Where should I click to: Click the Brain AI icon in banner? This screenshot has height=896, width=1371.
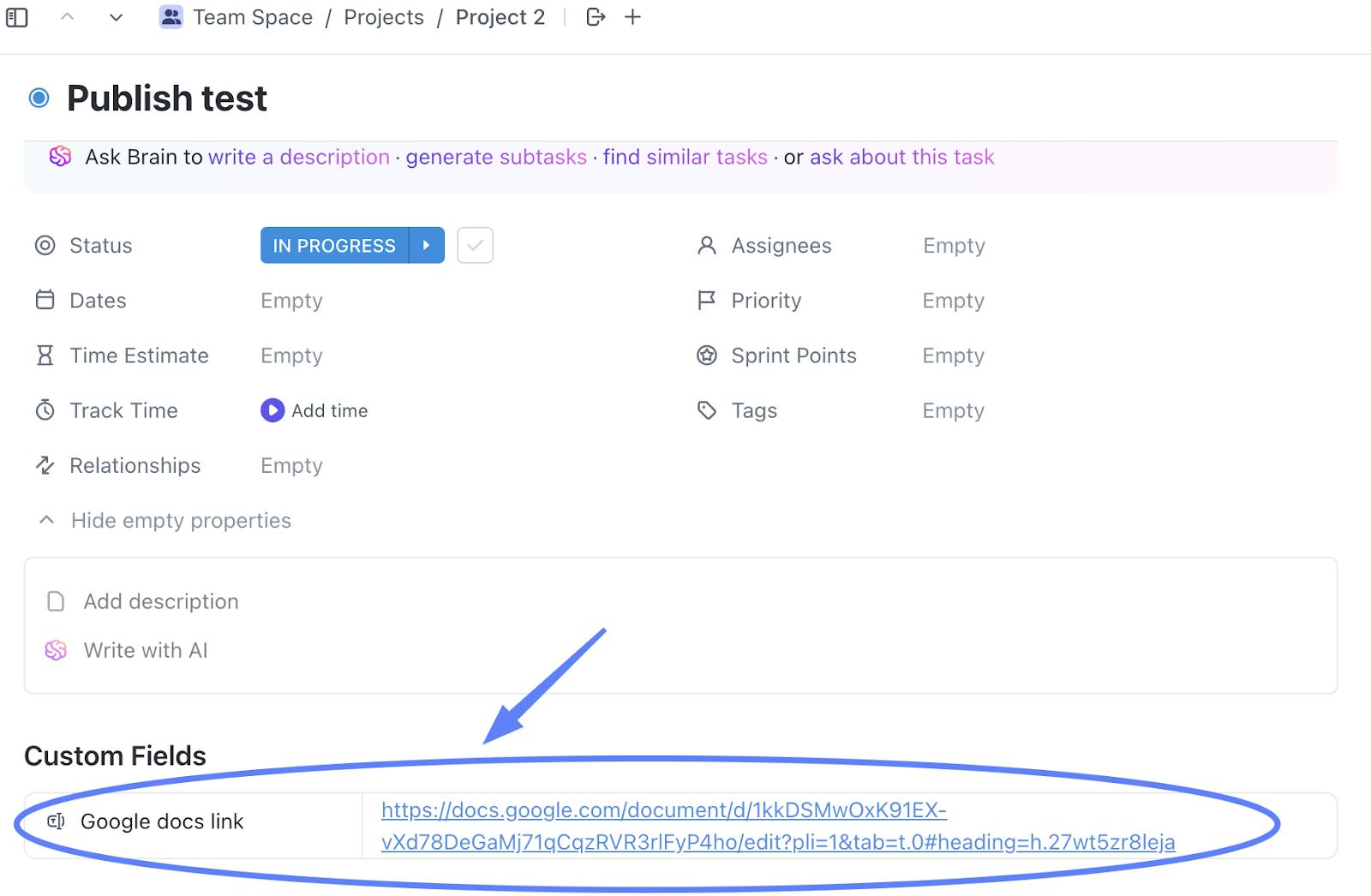coord(60,157)
